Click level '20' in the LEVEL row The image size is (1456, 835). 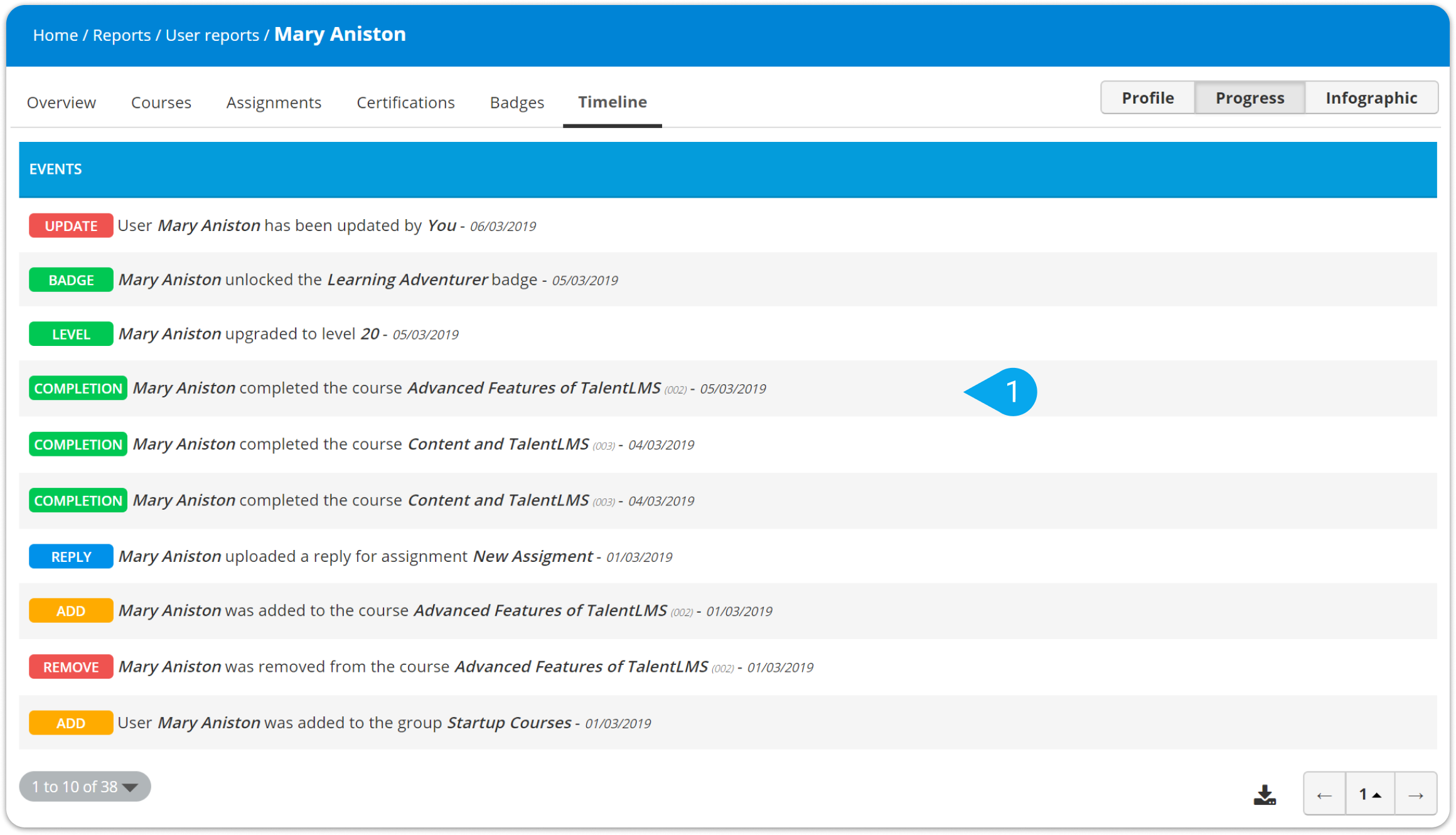[370, 334]
